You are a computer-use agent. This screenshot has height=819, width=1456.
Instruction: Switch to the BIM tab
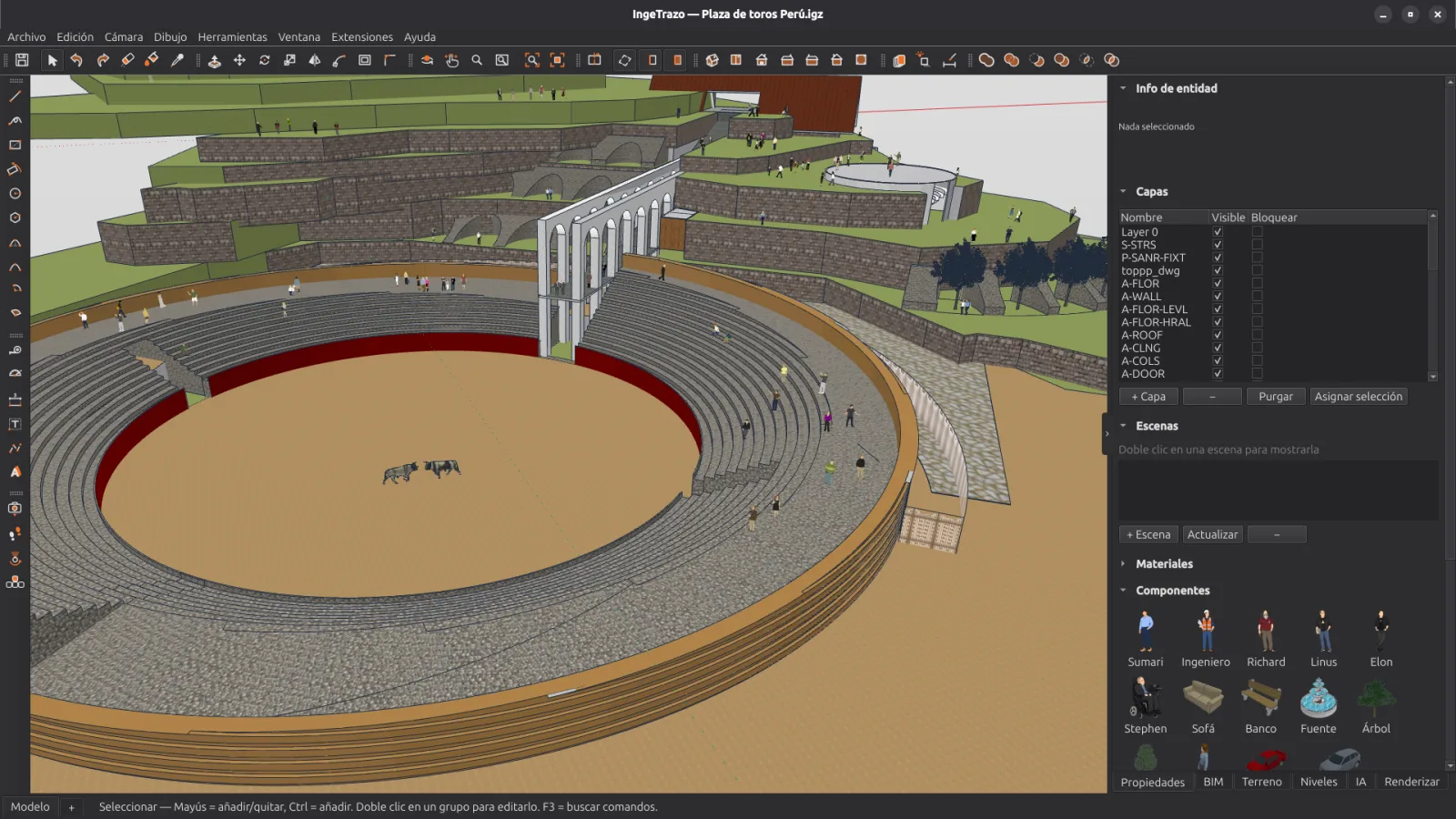point(1213,782)
